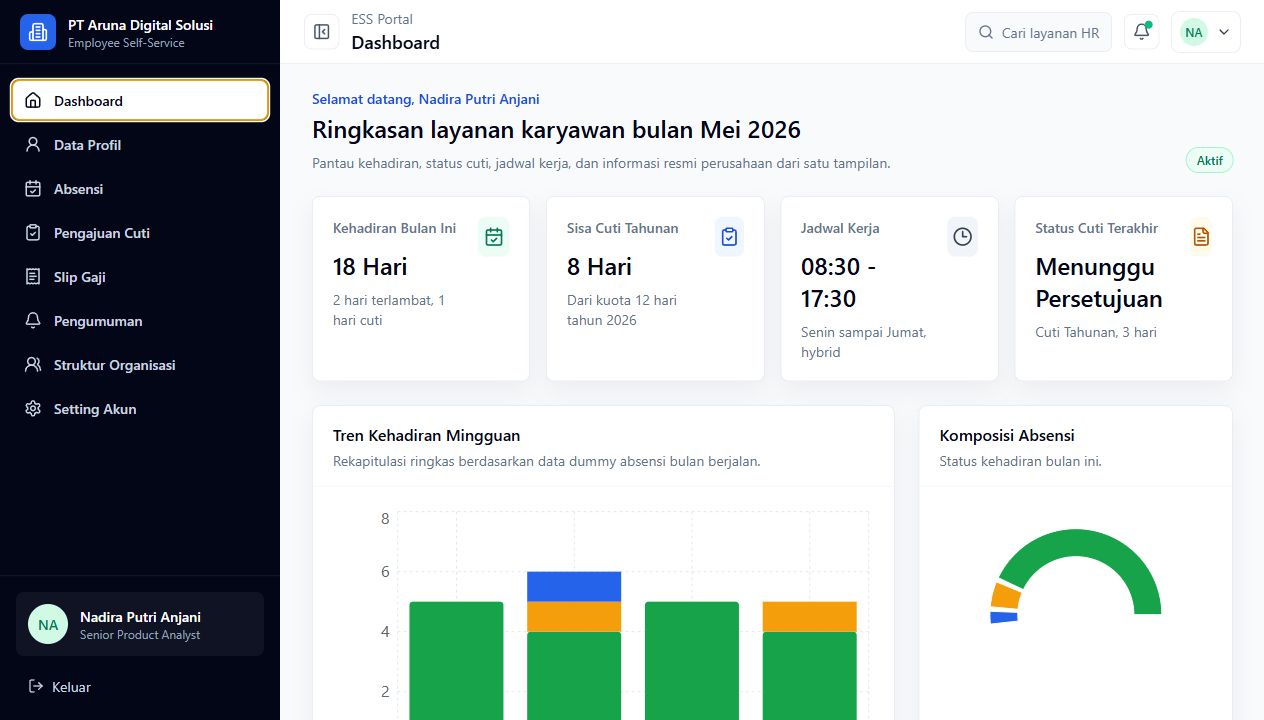
Task: Click the 08:30 - 17:30 schedule value
Action: (x=838, y=283)
